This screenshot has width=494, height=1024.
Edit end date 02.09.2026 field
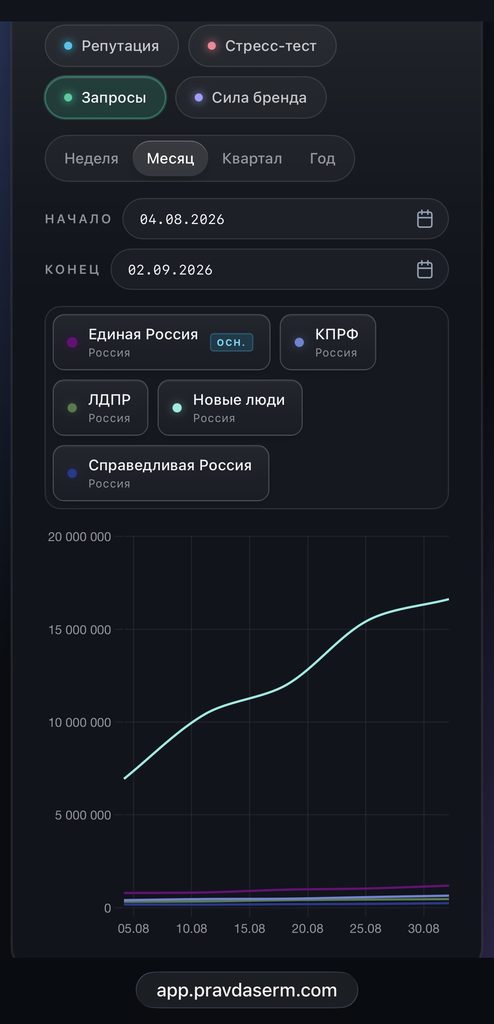tap(280, 269)
